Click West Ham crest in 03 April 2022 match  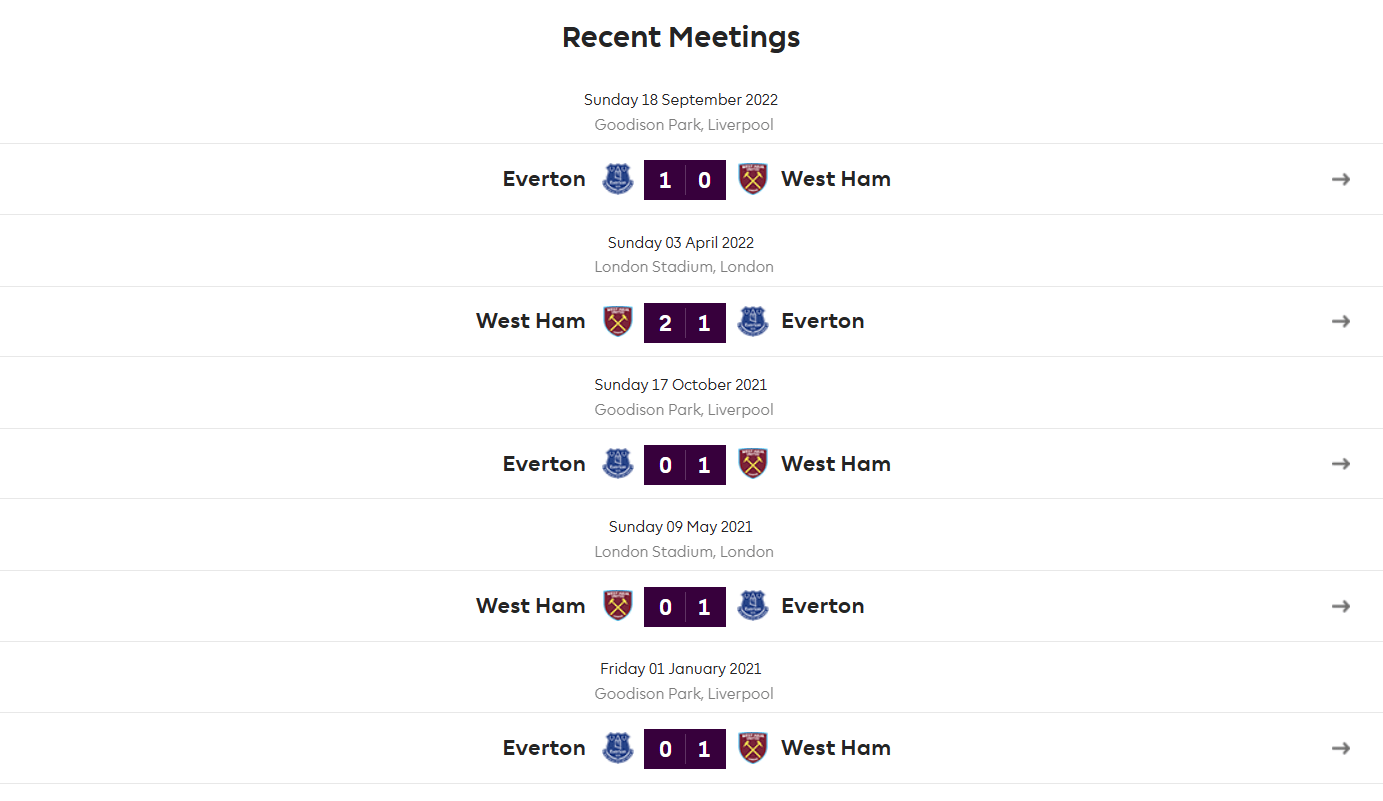(618, 321)
